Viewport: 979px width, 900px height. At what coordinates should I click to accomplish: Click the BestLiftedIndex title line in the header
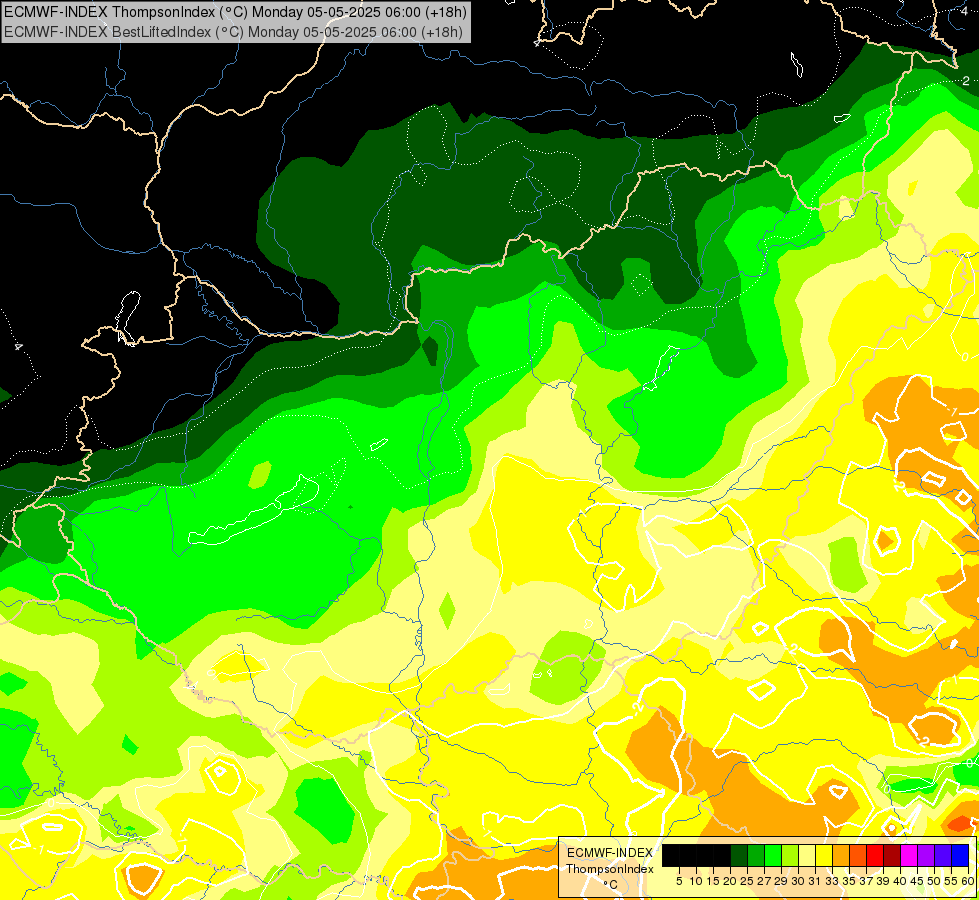click(x=233, y=32)
